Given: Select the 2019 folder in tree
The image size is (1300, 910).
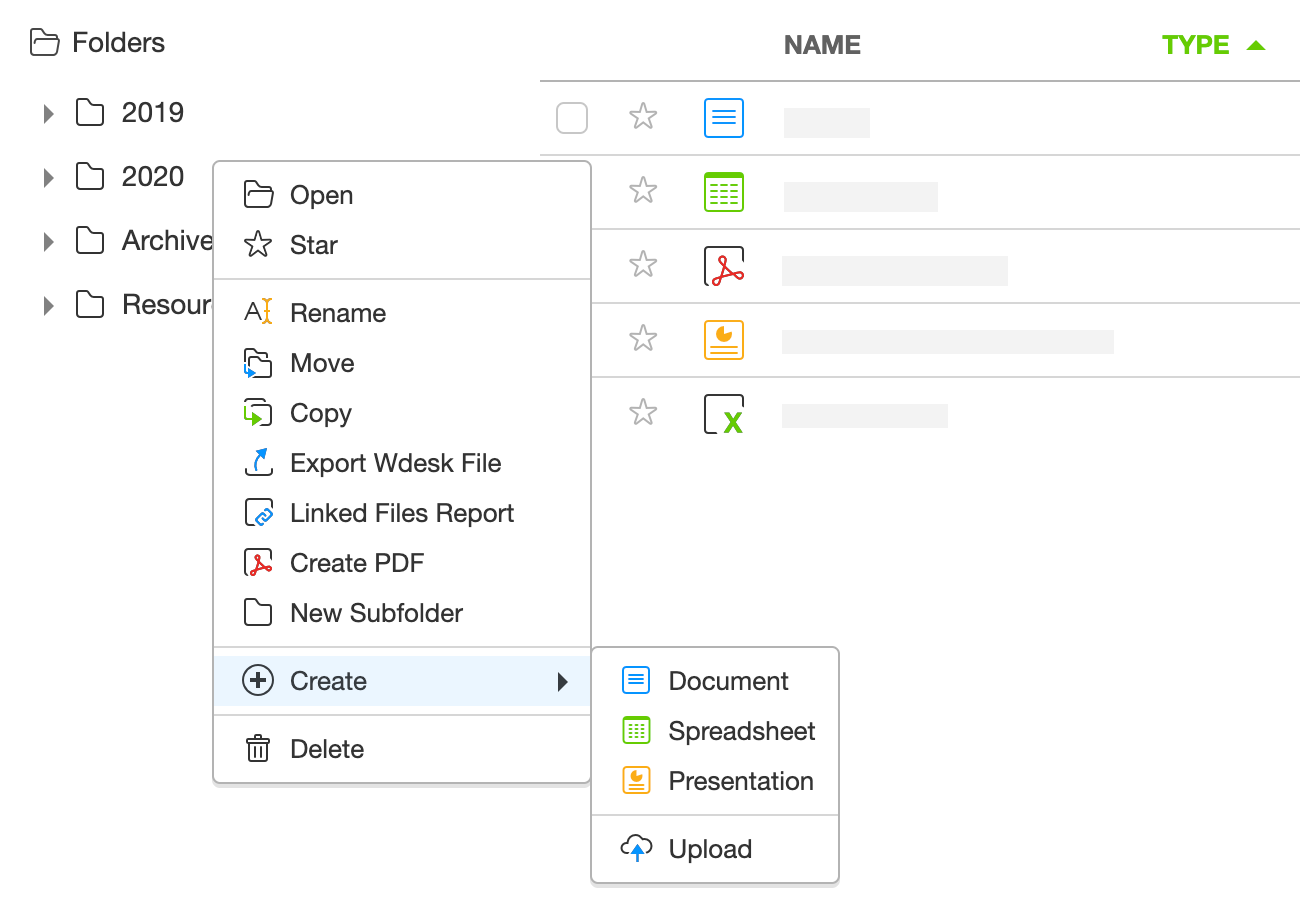Looking at the screenshot, I should tap(152, 113).
